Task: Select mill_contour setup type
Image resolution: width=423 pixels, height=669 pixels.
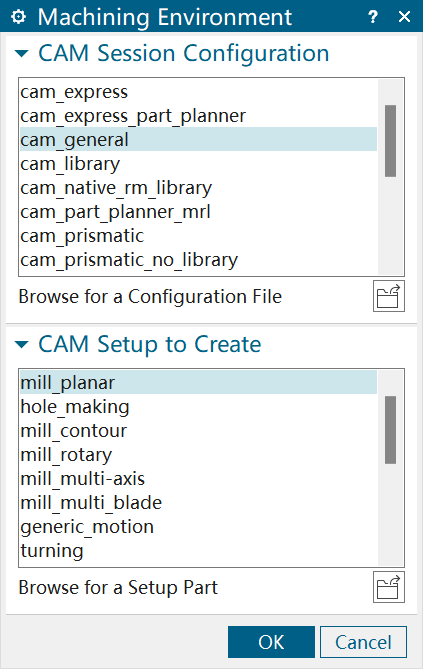Action: (198, 430)
